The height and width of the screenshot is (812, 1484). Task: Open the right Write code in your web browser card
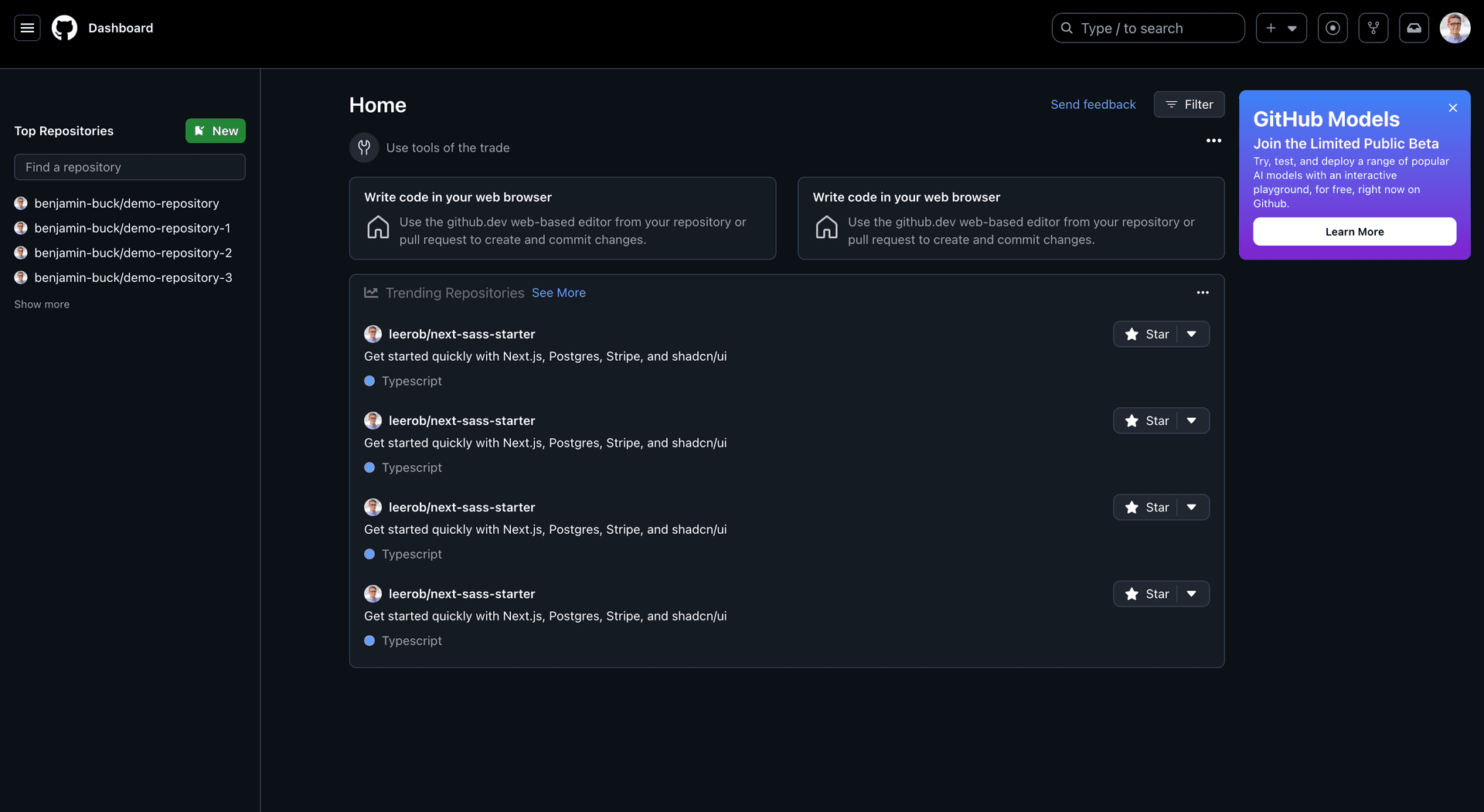point(1011,218)
